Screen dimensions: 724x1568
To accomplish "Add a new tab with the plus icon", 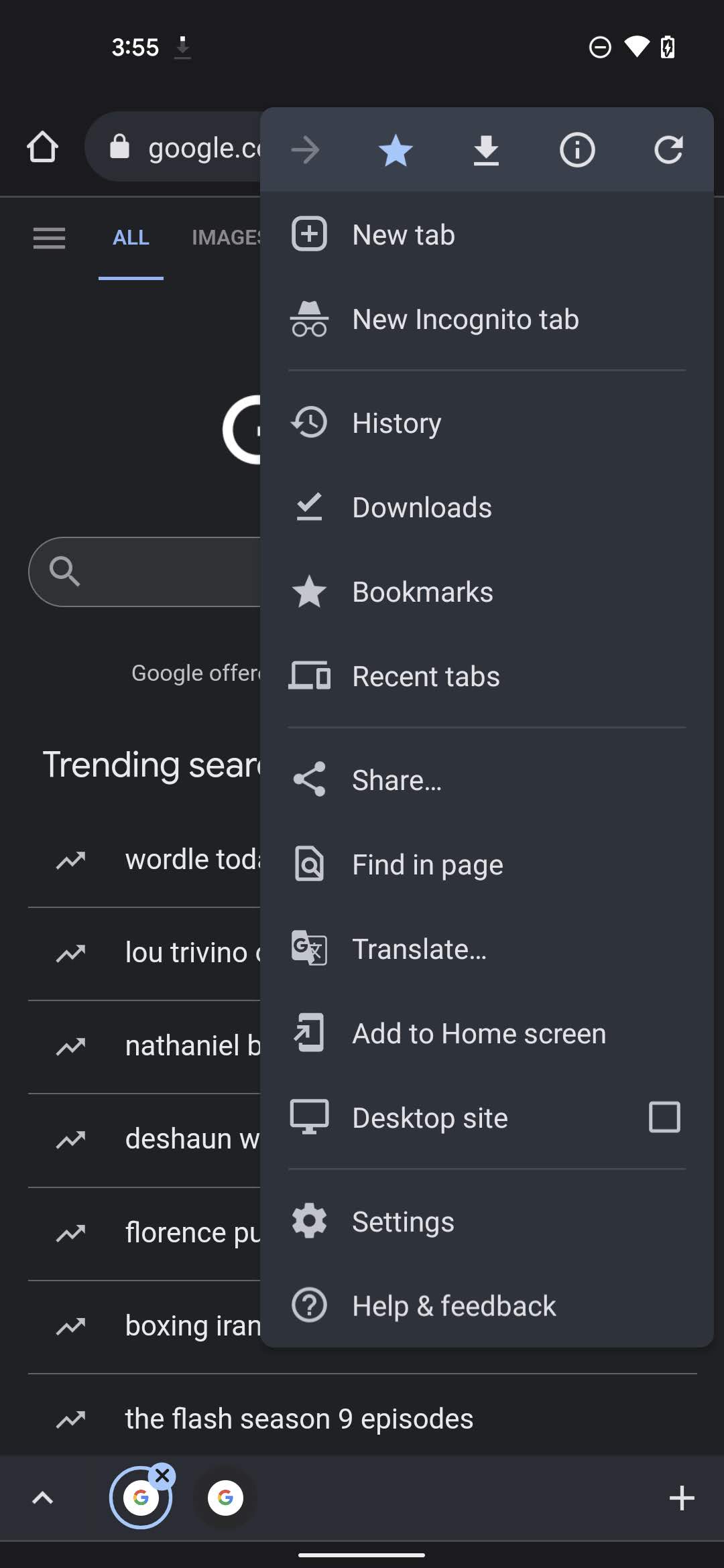I will tap(682, 1498).
